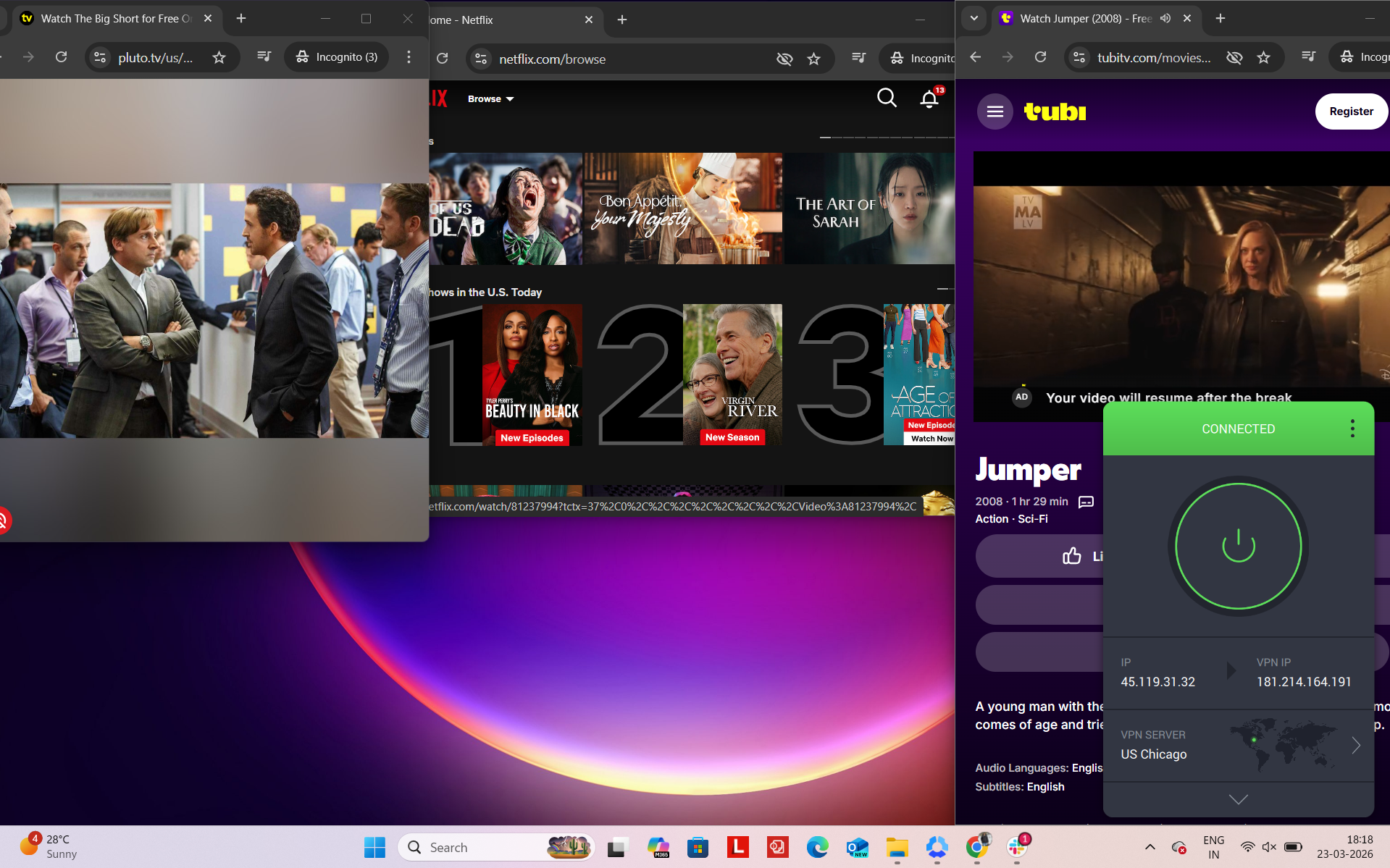Open Google Chrome from taskbar

(x=976, y=847)
